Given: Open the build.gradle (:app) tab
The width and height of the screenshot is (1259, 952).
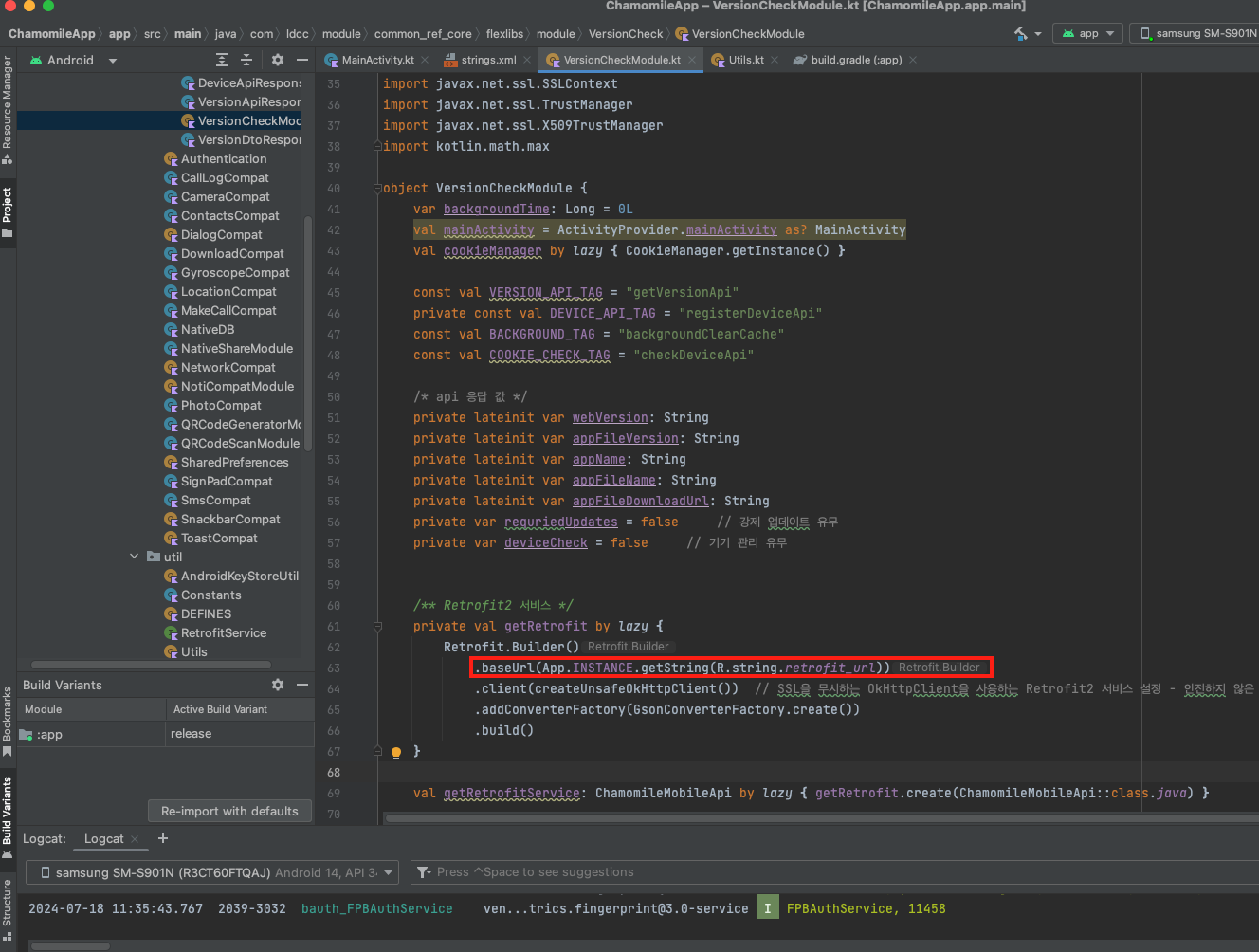Looking at the screenshot, I should (x=855, y=60).
